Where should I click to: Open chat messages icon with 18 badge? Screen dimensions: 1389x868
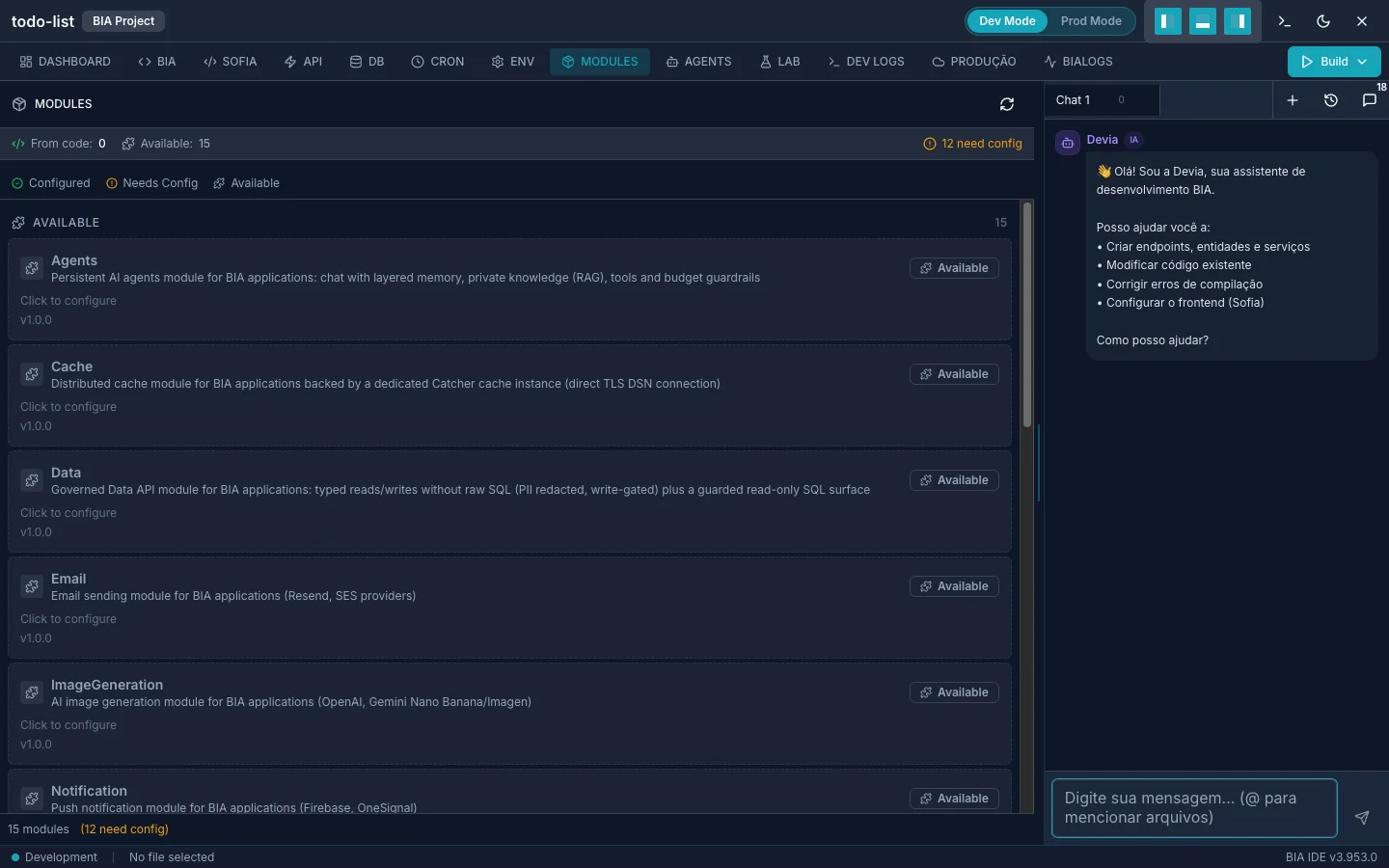point(1369,100)
